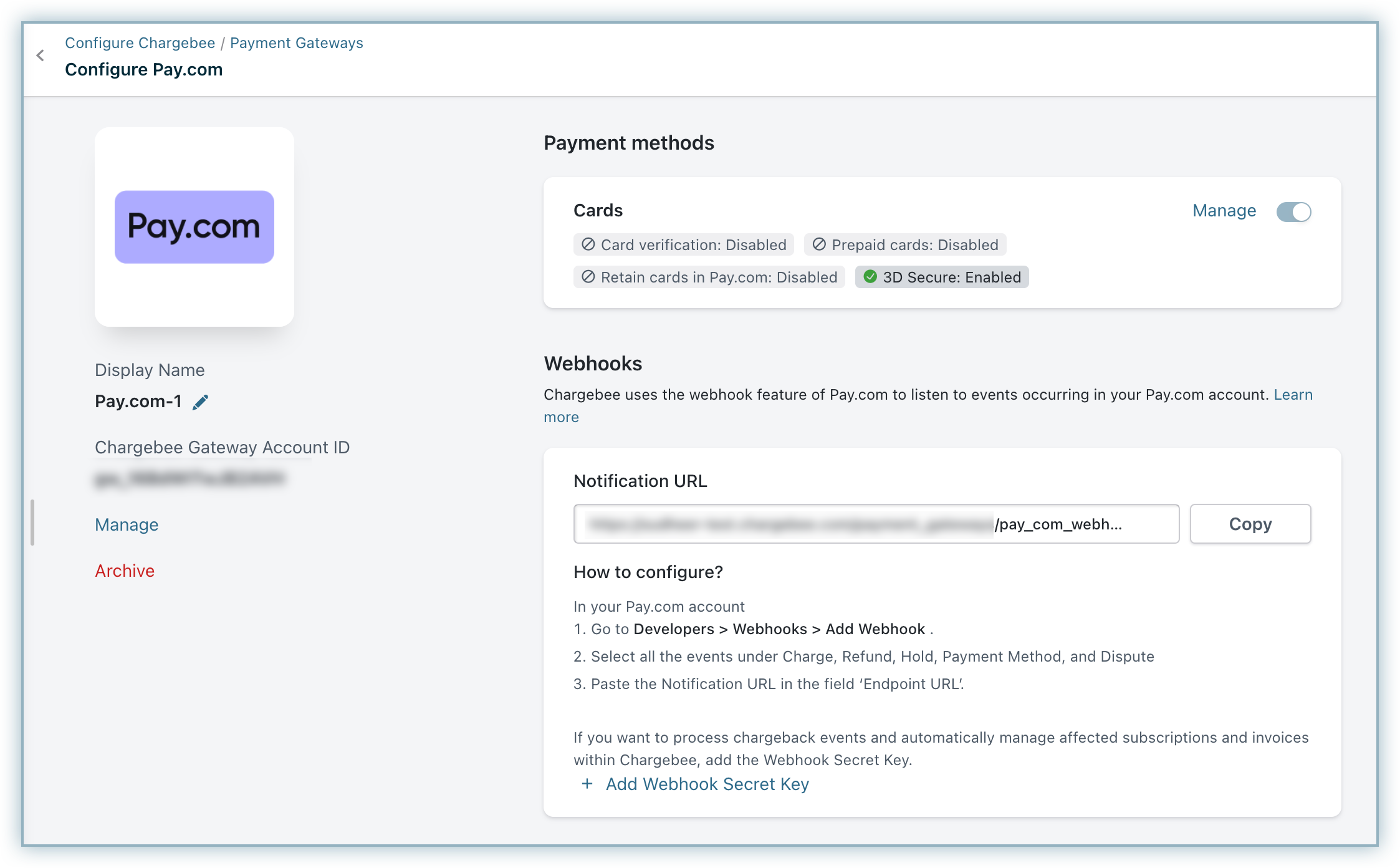The image size is (1400, 868).
Task: Click the Card verification disabled icon
Action: [588, 244]
